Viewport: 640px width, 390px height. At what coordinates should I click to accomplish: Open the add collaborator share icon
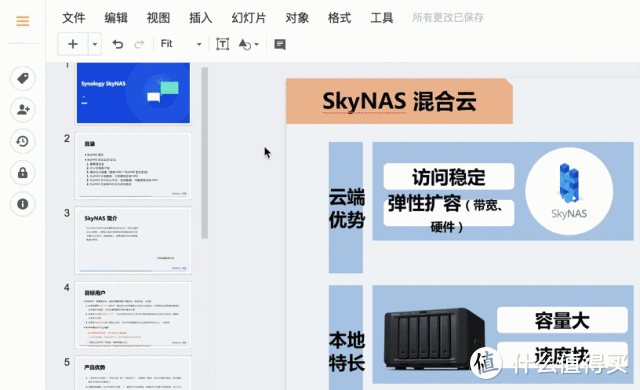tap(22, 109)
